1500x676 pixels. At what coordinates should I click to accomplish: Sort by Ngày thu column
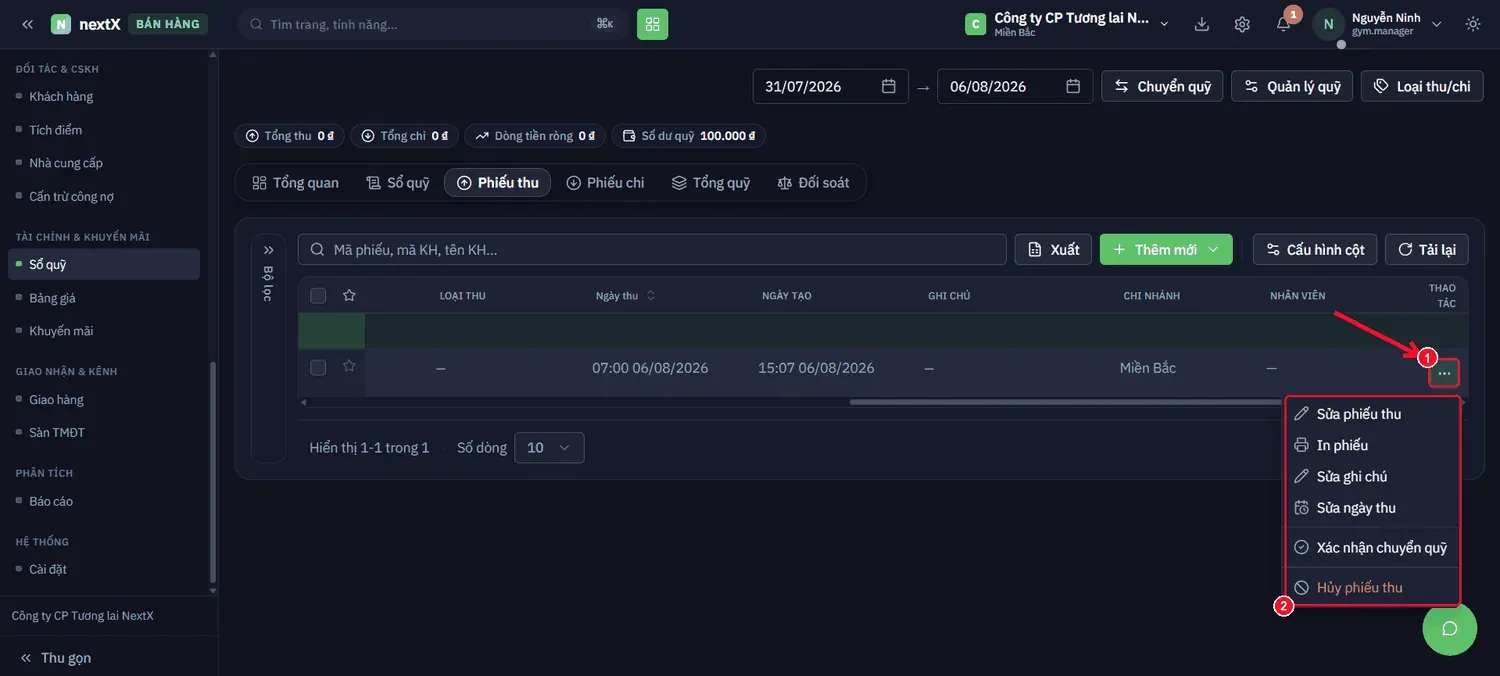click(x=626, y=296)
